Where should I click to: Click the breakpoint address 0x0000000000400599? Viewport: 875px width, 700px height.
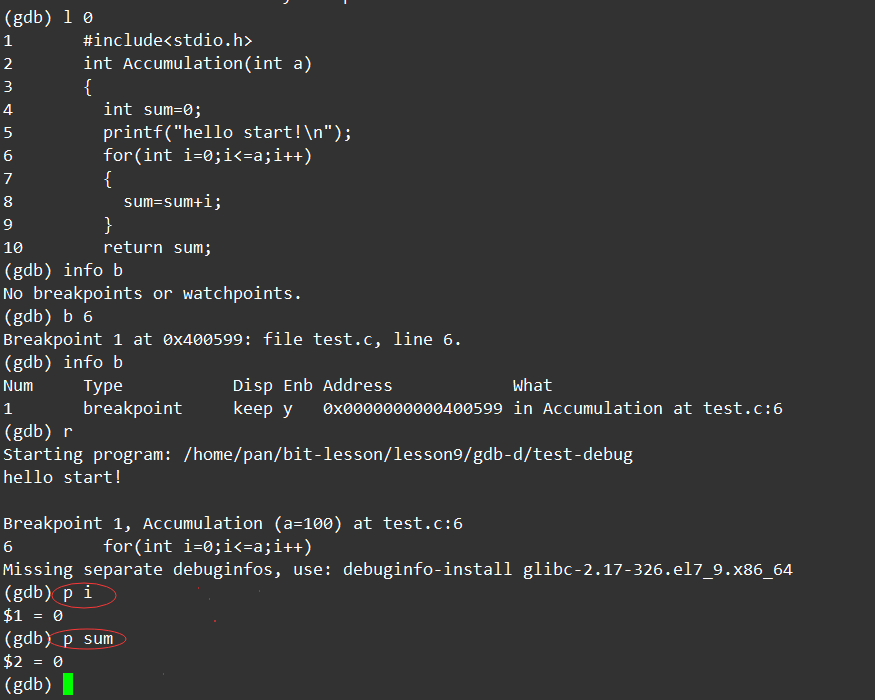point(412,409)
